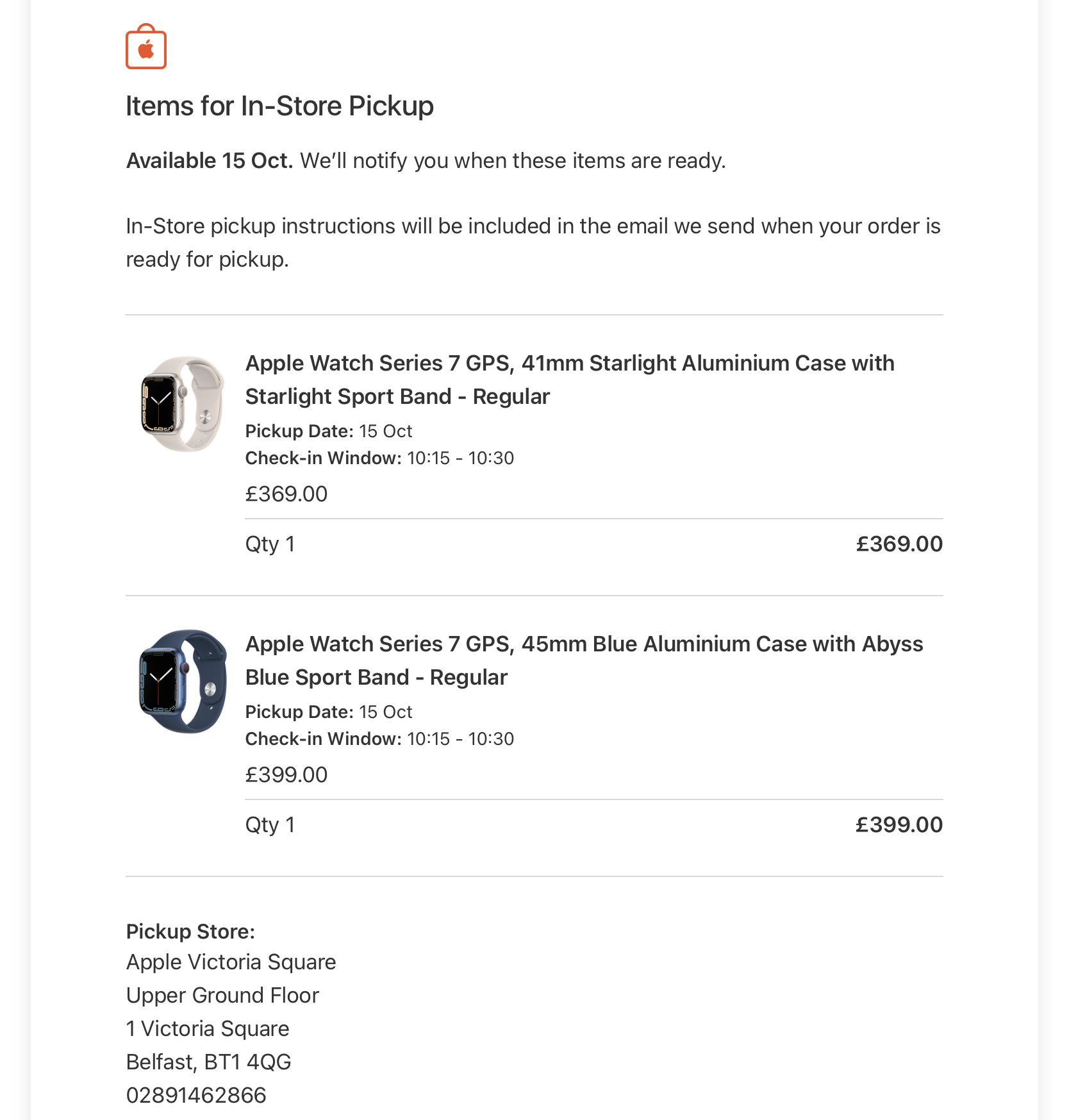Open the Starlight Apple Watch thumbnail
1069x1120 pixels.
coord(183,404)
